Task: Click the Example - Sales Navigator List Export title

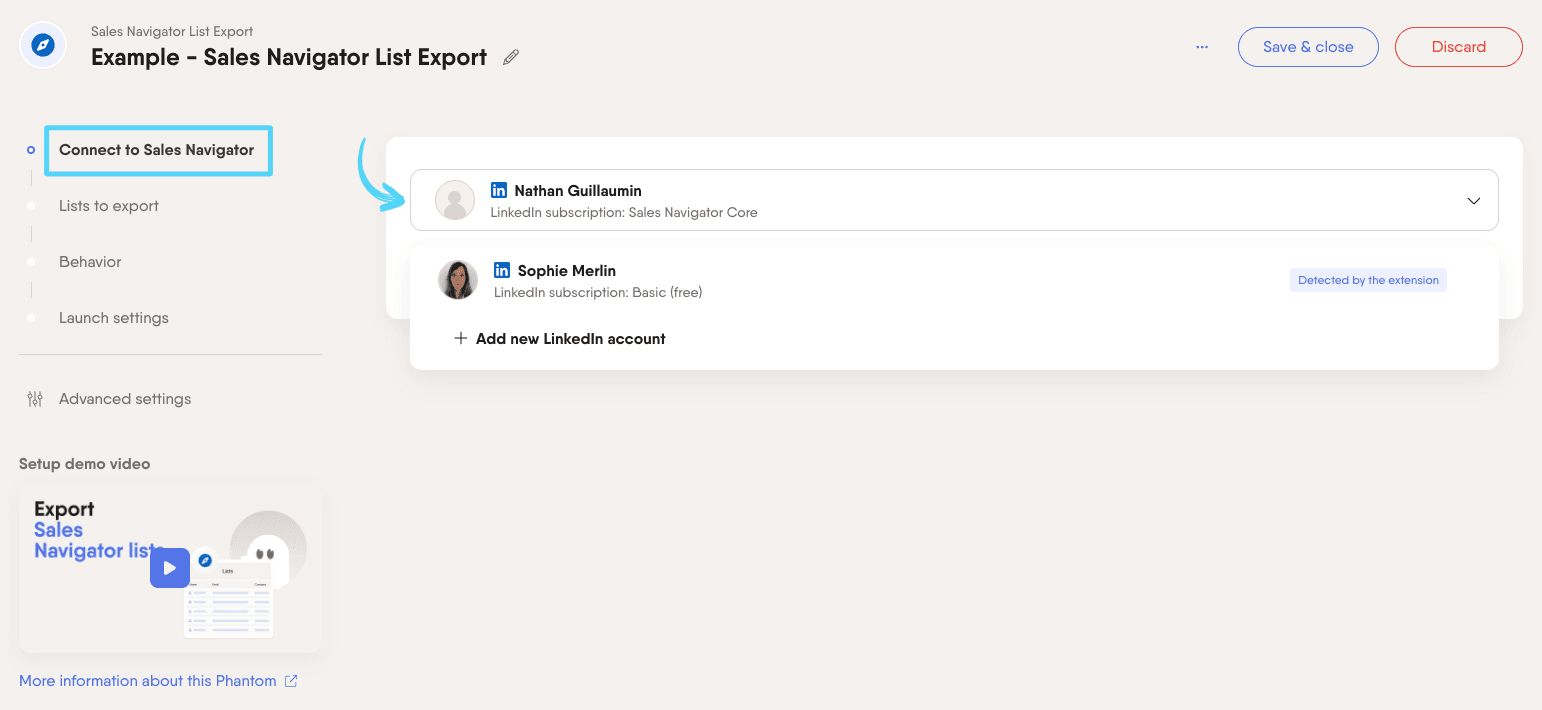Action: (x=289, y=57)
